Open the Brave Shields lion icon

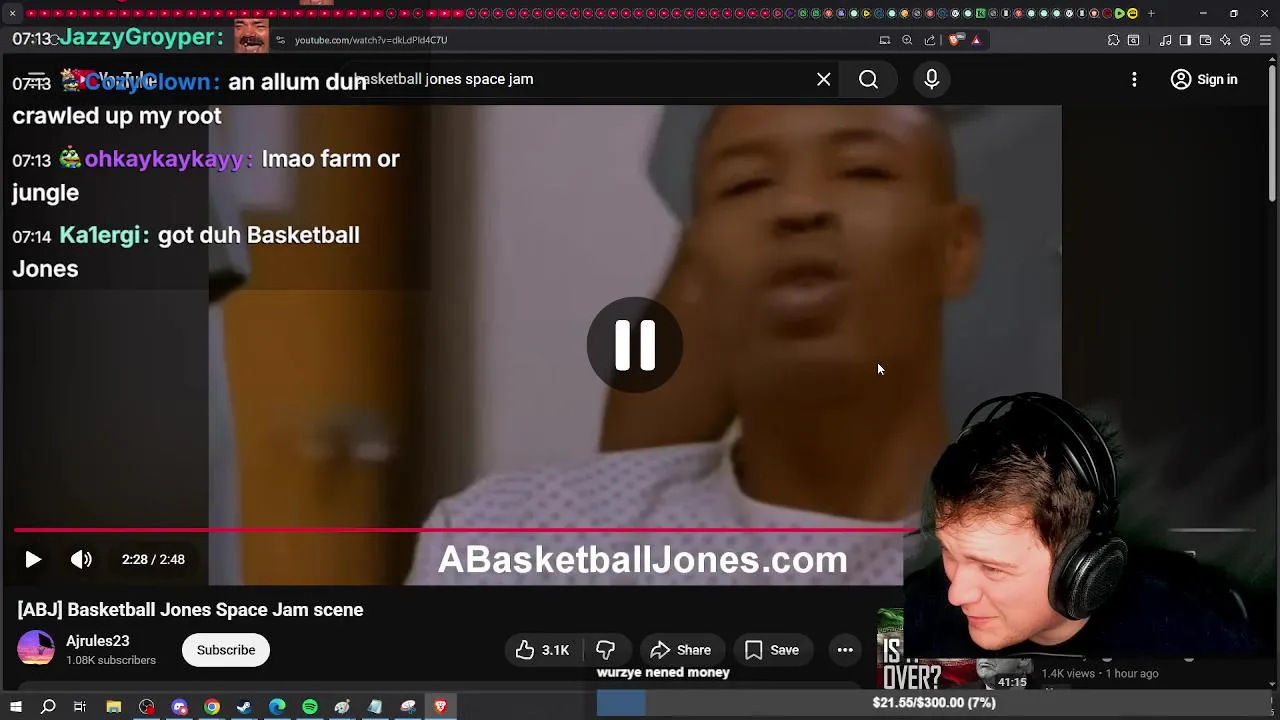[955, 40]
